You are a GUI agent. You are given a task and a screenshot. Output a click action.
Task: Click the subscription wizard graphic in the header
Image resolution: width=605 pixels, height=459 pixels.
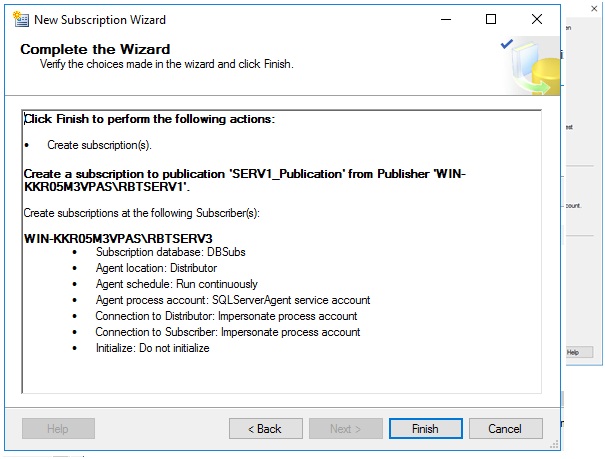529,70
